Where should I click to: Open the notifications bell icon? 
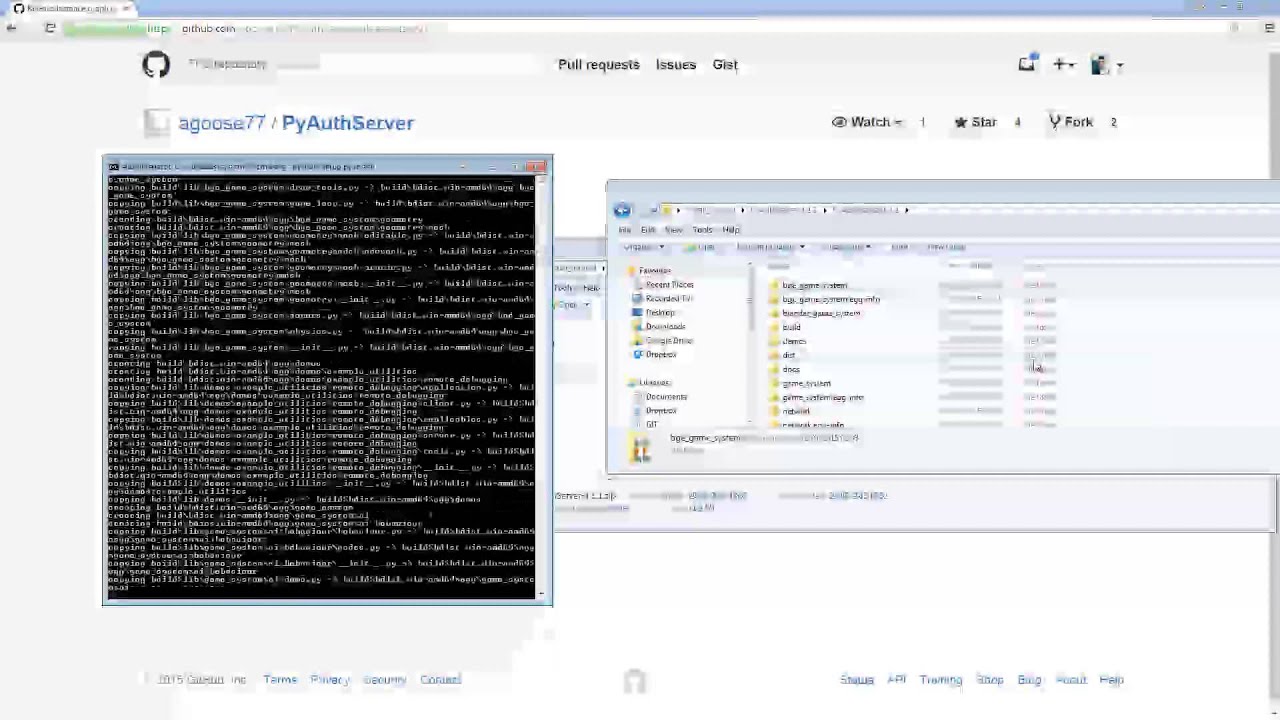click(1027, 65)
